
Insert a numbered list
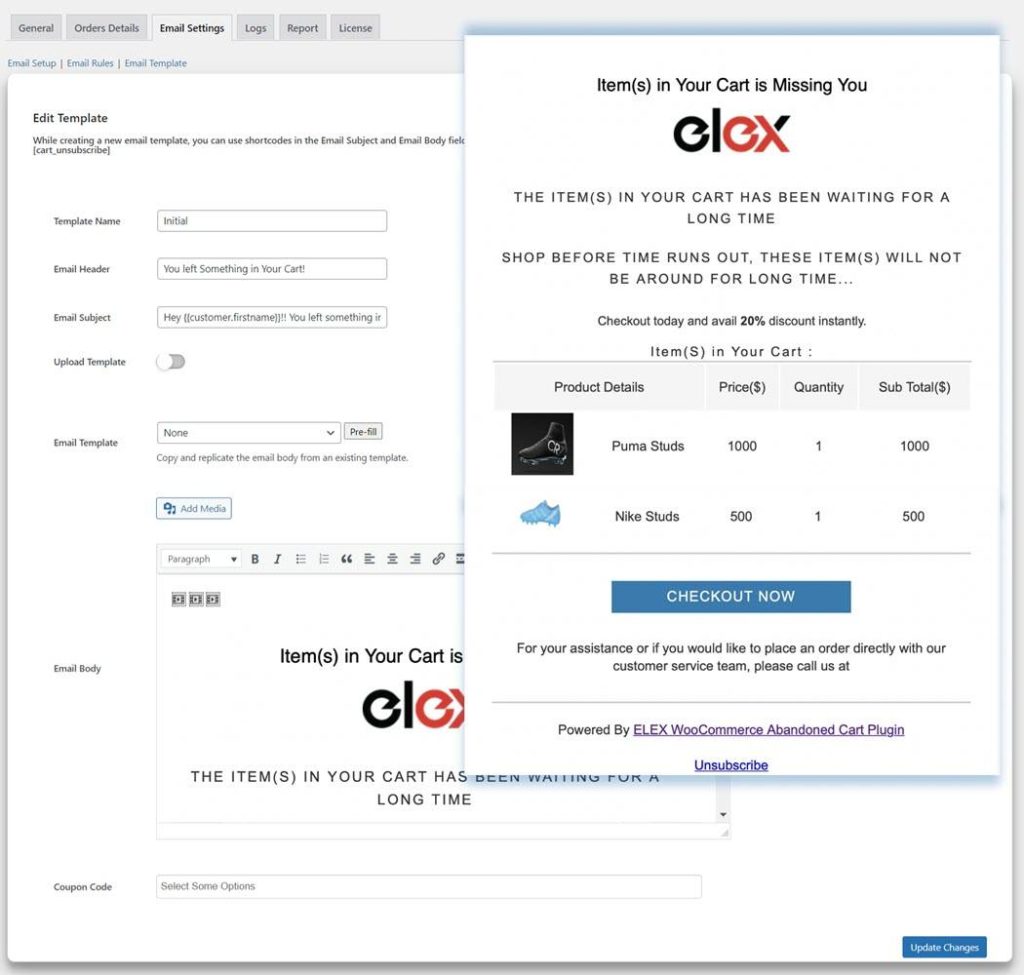click(323, 559)
